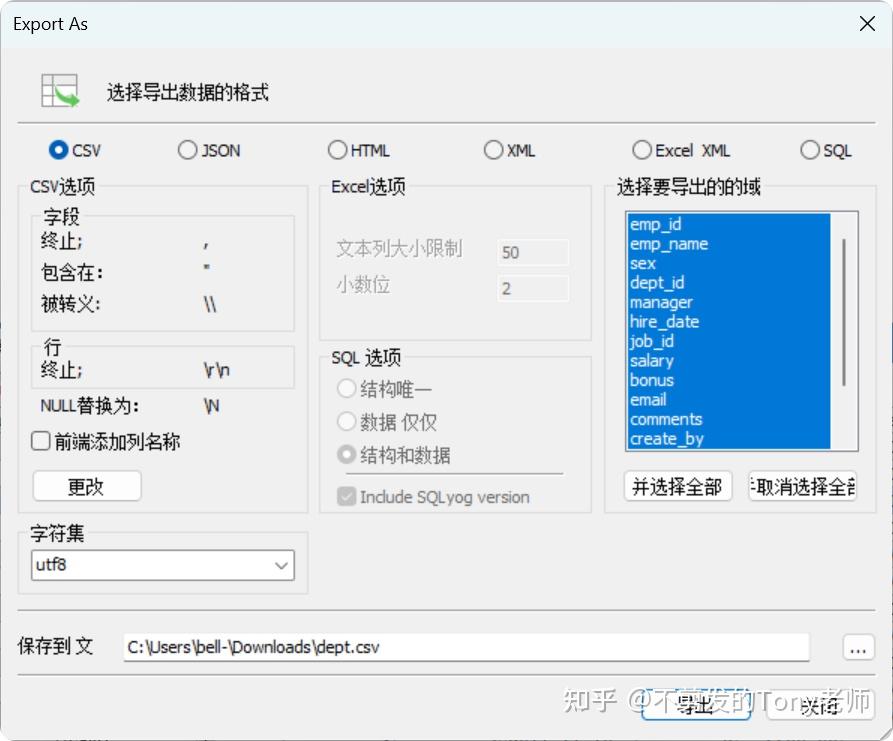Click the cancel button beside export
The width and height of the screenshot is (893, 741).
pos(819,706)
